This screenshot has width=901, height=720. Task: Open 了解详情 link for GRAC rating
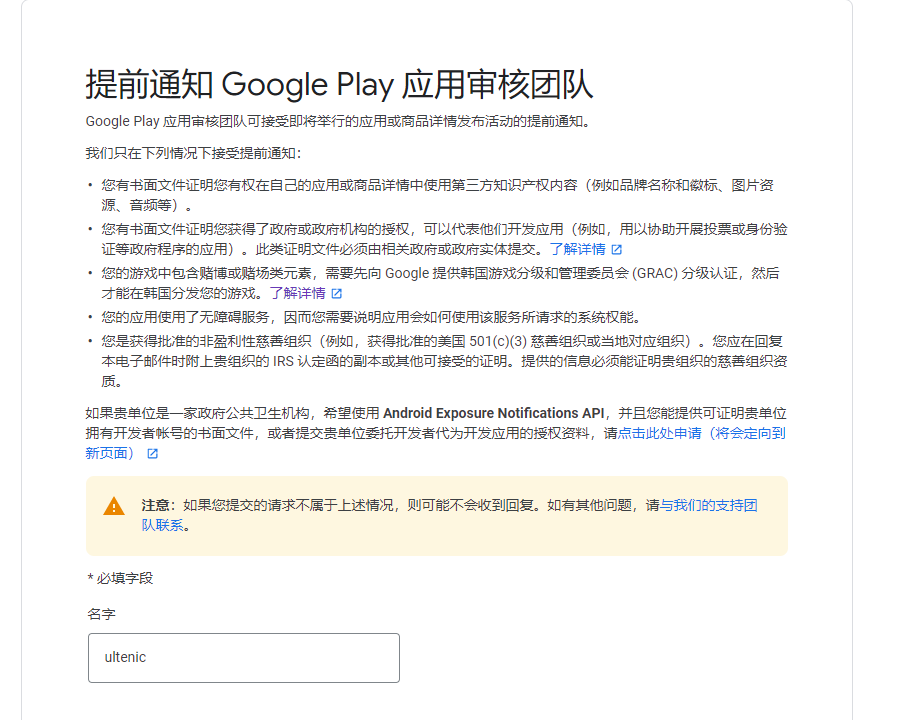click(297, 293)
